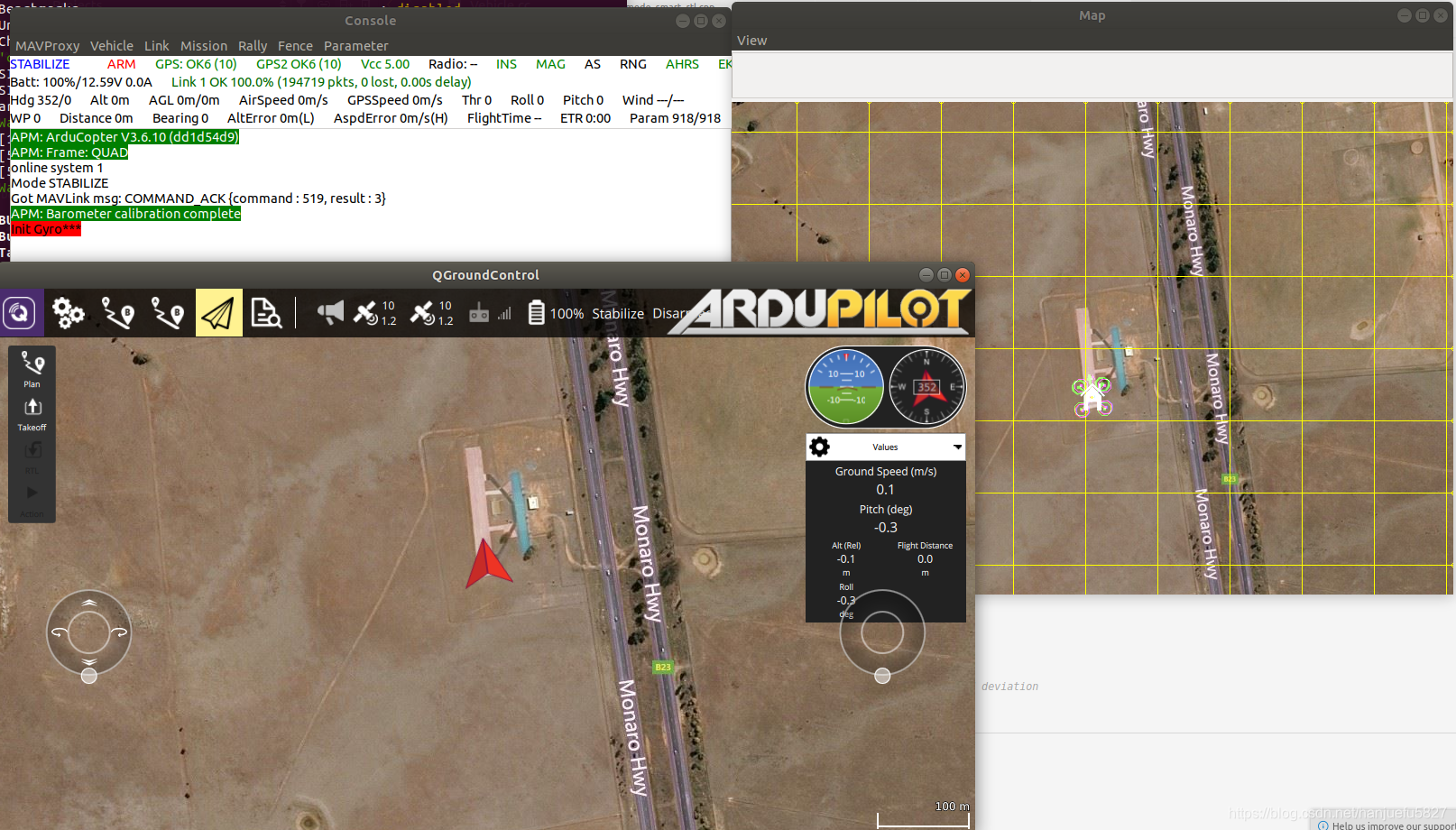
Task: Open Vehicle menu in Console
Action: [112, 46]
